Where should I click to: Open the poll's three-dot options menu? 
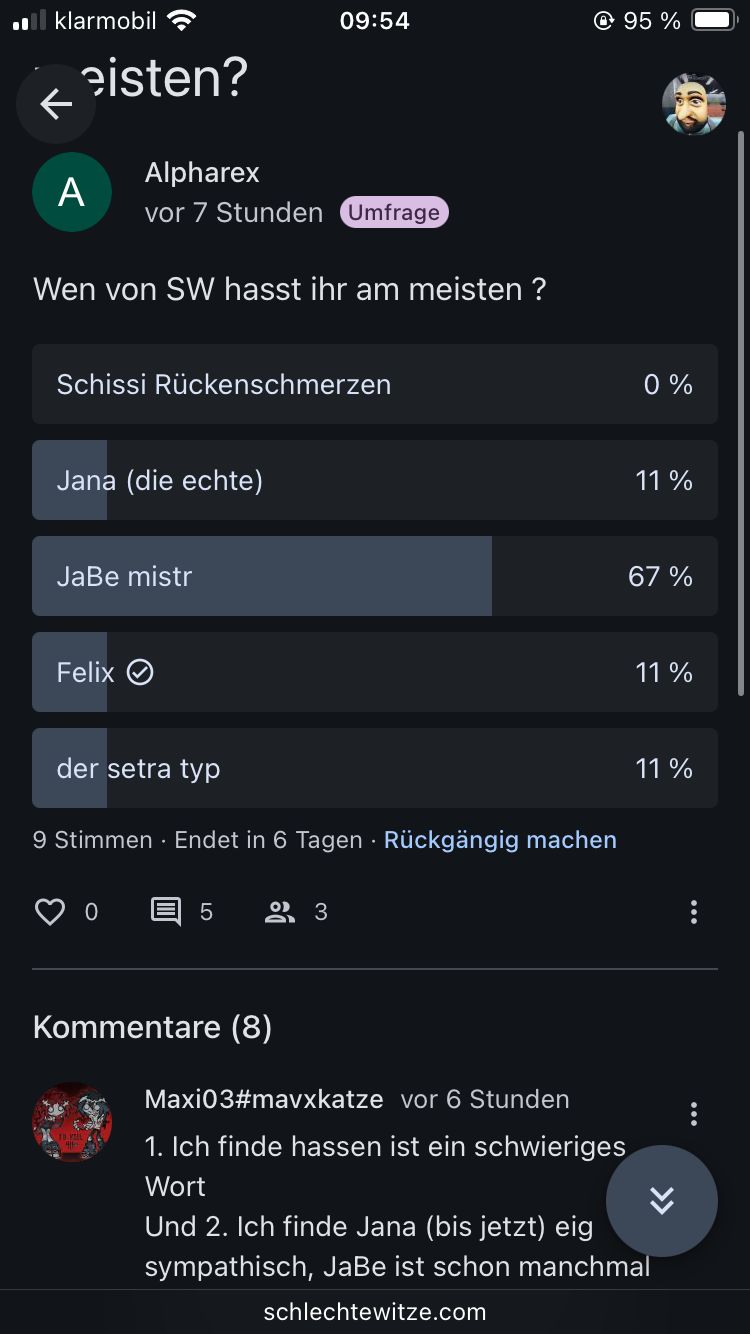click(693, 911)
